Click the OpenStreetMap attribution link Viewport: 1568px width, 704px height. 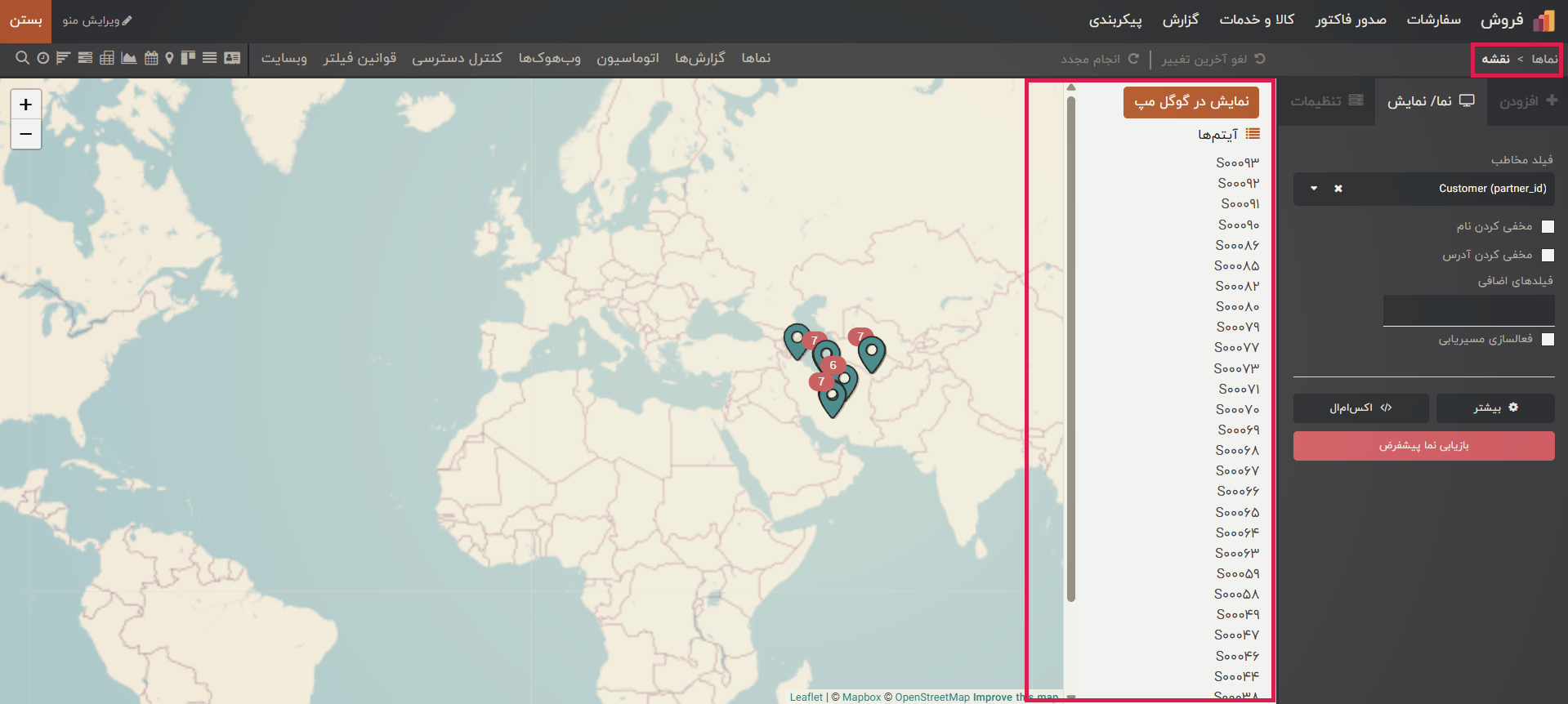tap(931, 697)
